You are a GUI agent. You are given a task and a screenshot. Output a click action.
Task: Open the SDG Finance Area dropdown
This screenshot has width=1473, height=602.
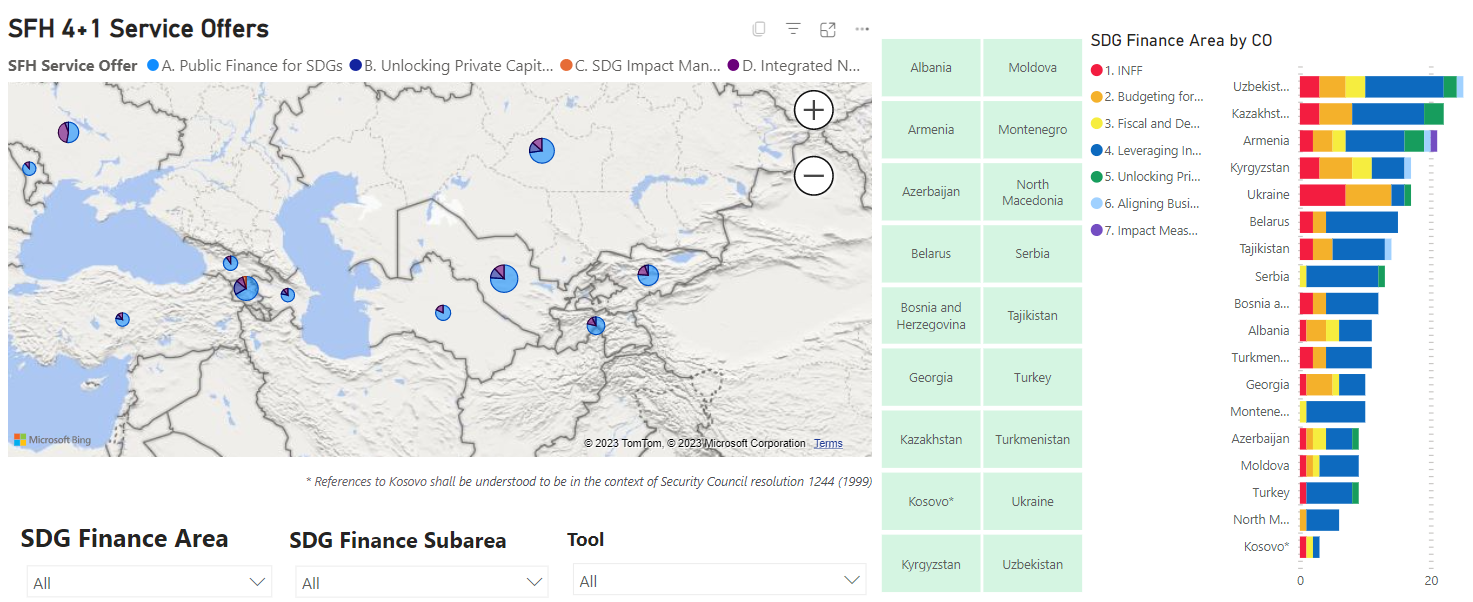pyautogui.click(x=148, y=581)
